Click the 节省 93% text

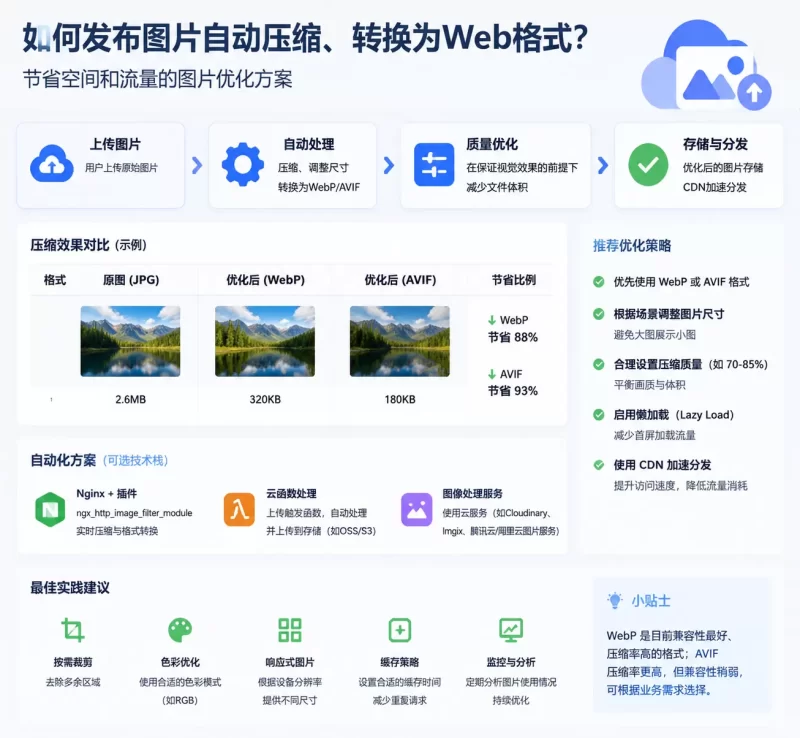513,391
